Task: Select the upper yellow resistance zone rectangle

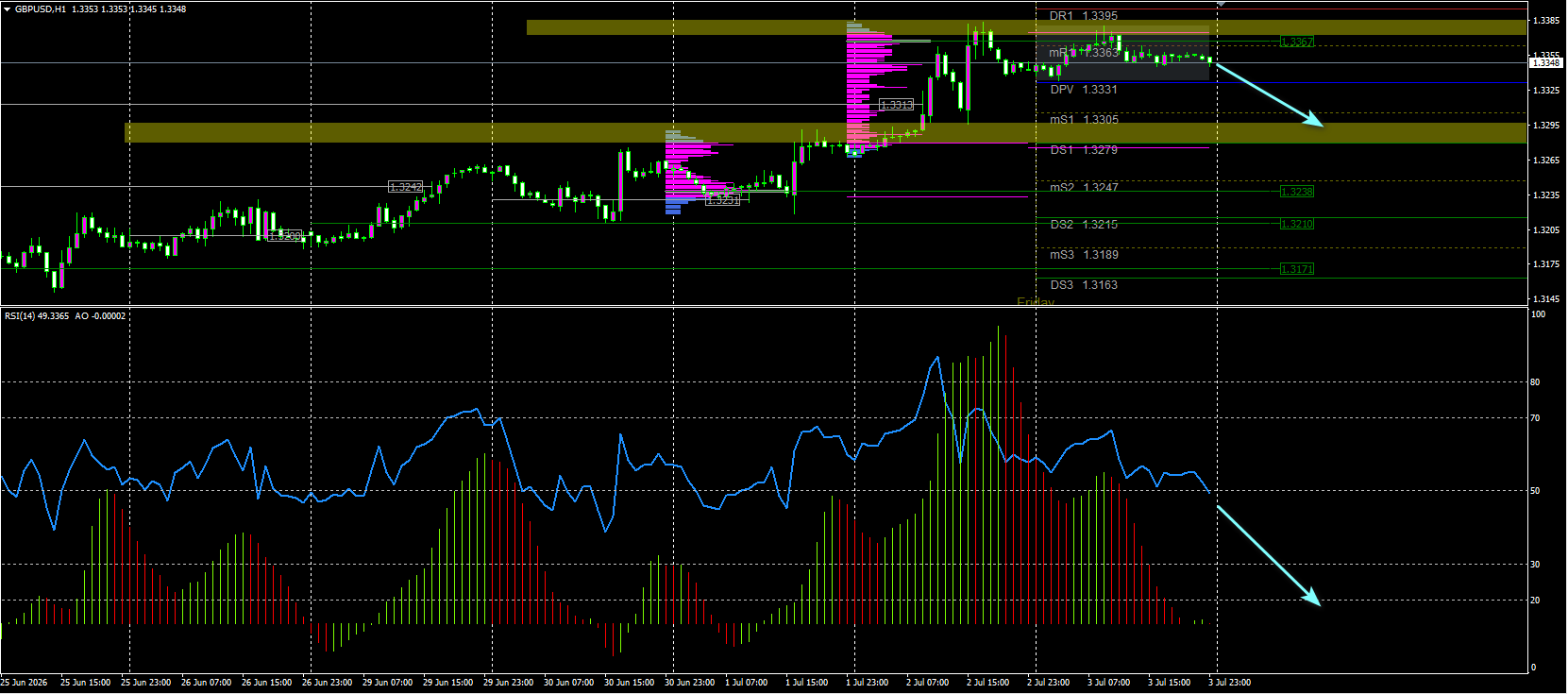Action: (1027, 28)
